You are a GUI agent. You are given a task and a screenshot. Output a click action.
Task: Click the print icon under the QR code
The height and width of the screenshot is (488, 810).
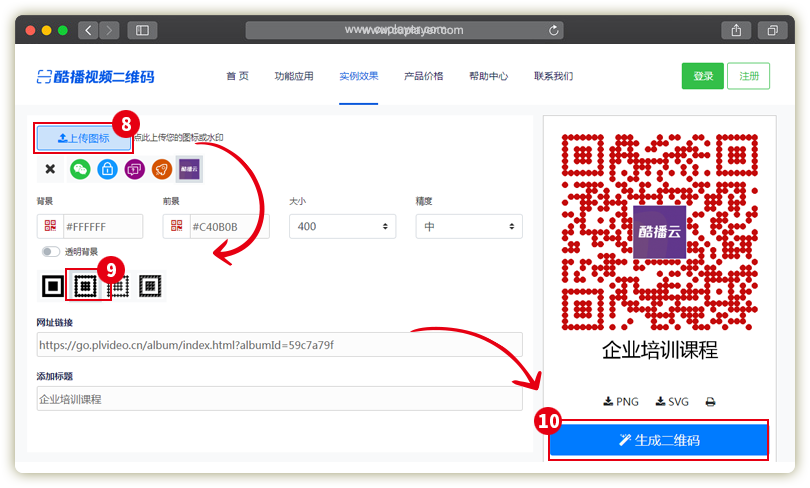(x=710, y=402)
